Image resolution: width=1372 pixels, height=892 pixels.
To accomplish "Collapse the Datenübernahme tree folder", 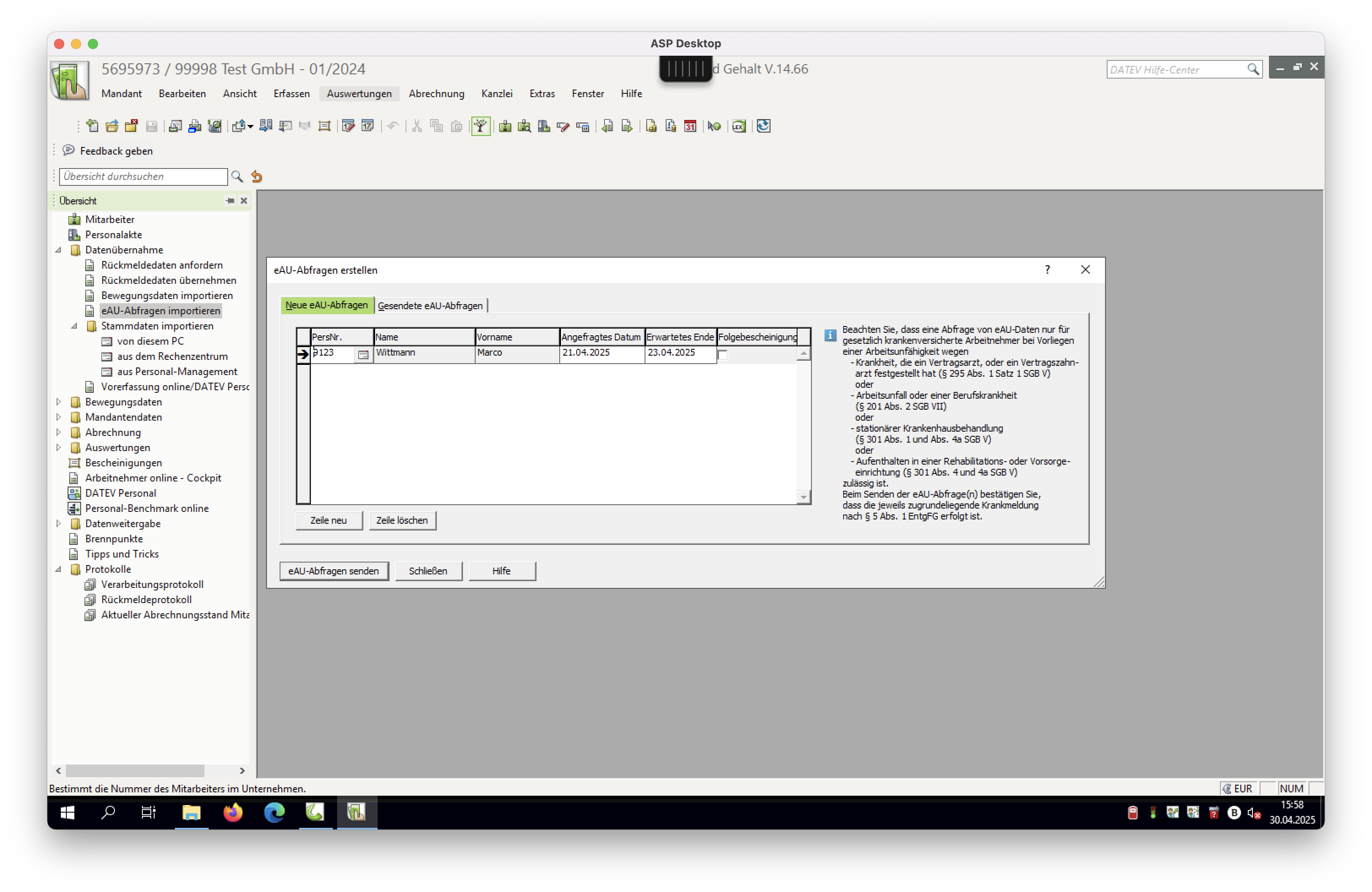I will [x=58, y=250].
